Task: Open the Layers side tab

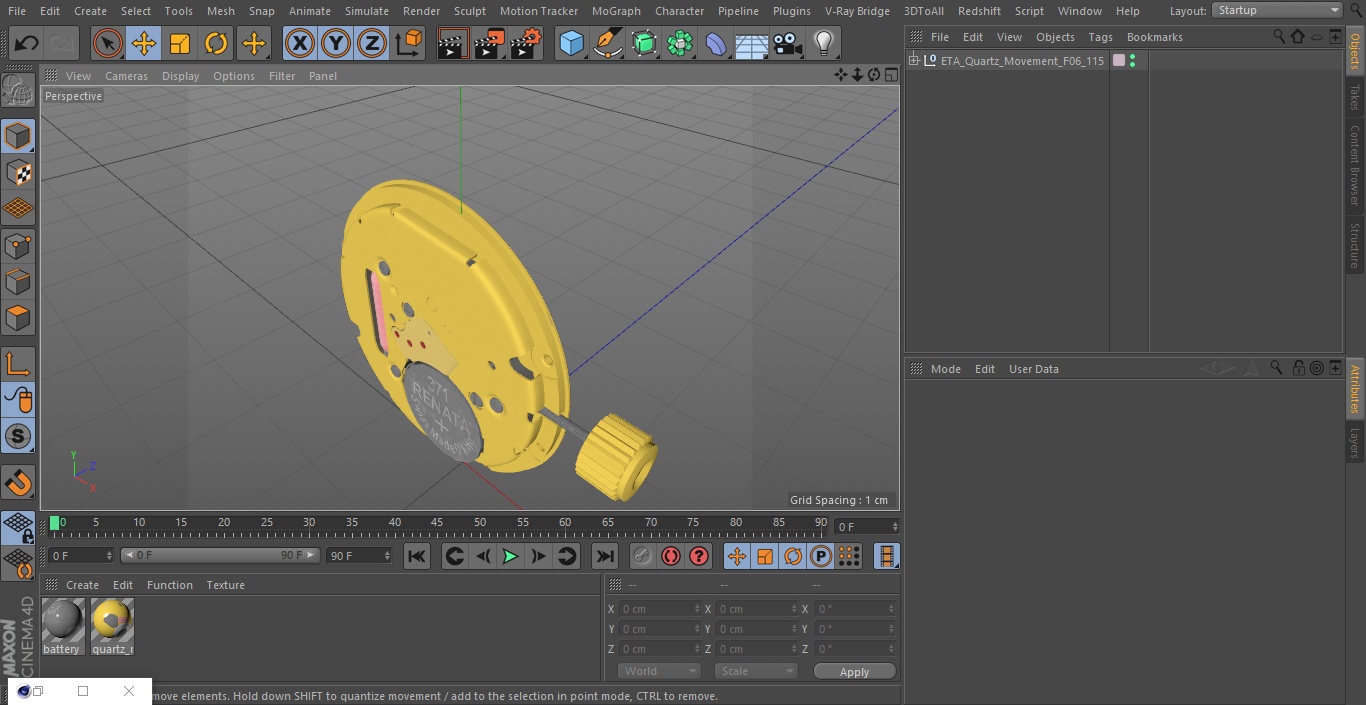Action: tap(1355, 443)
